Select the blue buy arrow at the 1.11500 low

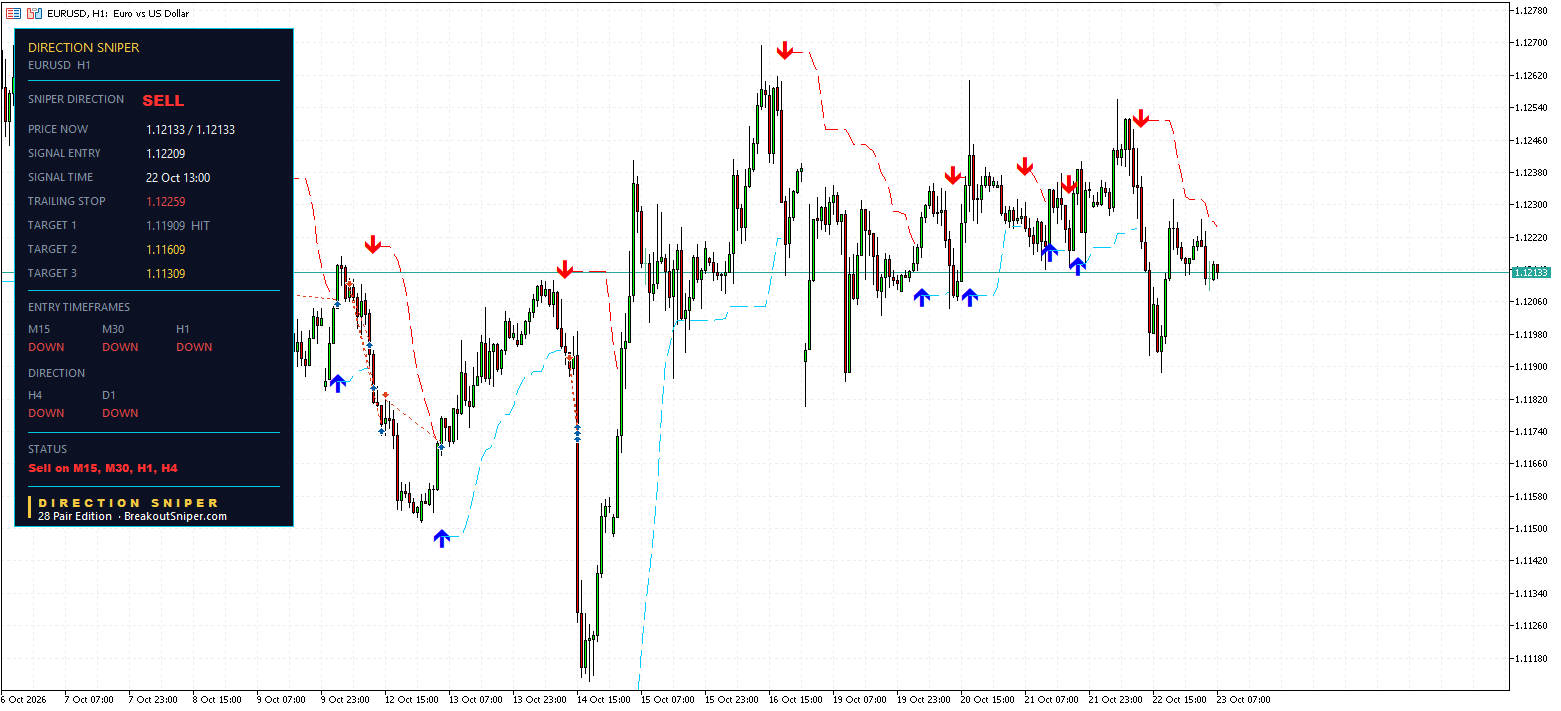442,539
